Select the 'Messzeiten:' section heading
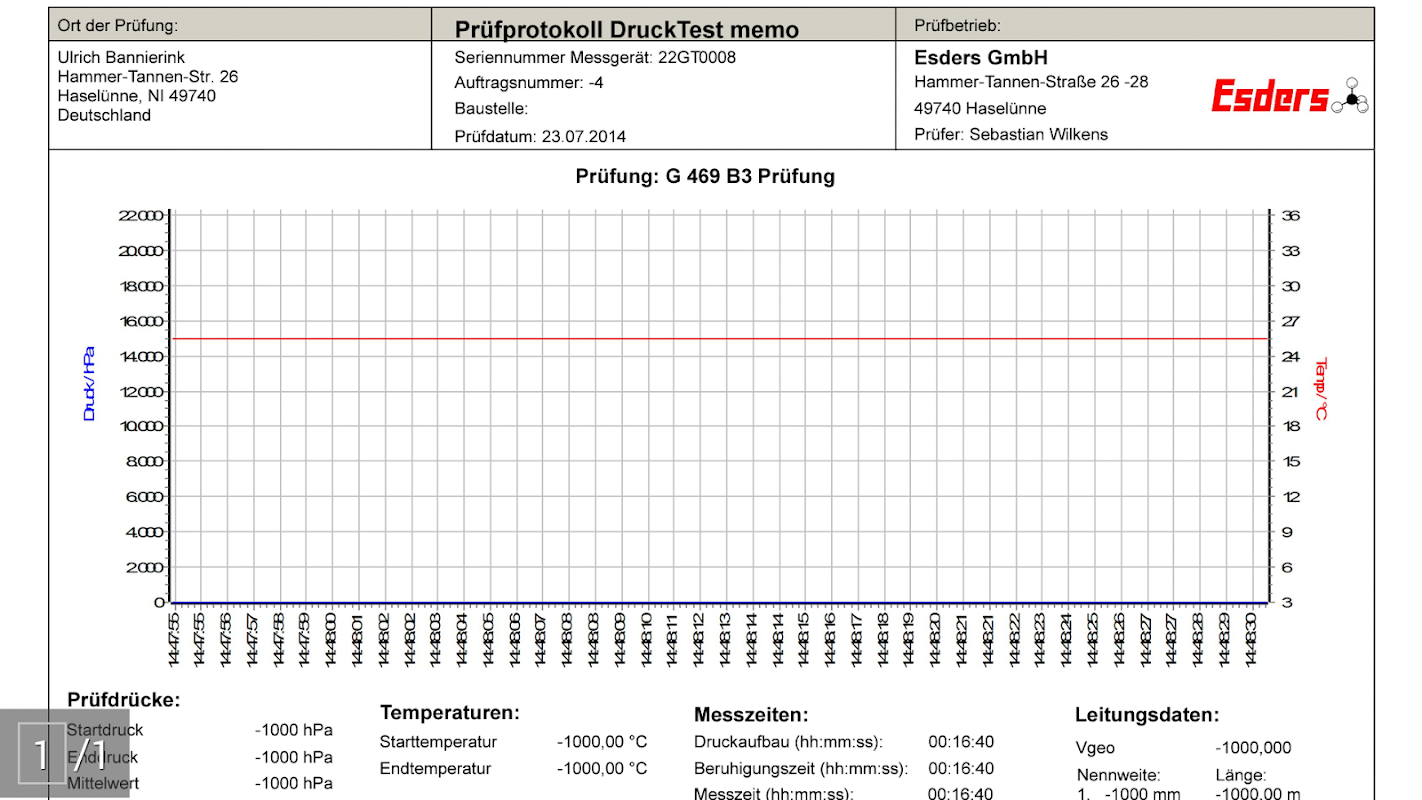1422x800 pixels. [751, 715]
